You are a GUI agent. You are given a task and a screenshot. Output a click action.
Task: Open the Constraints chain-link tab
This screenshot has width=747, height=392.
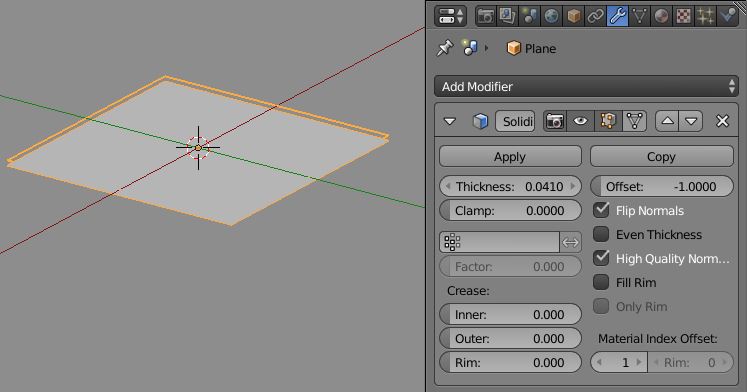click(x=596, y=16)
